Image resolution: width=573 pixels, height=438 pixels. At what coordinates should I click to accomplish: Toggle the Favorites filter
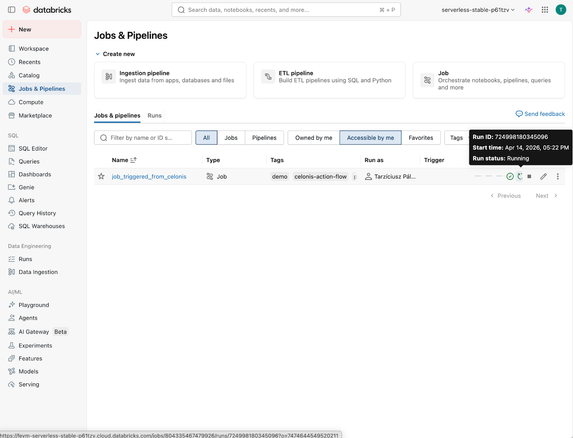[421, 138]
